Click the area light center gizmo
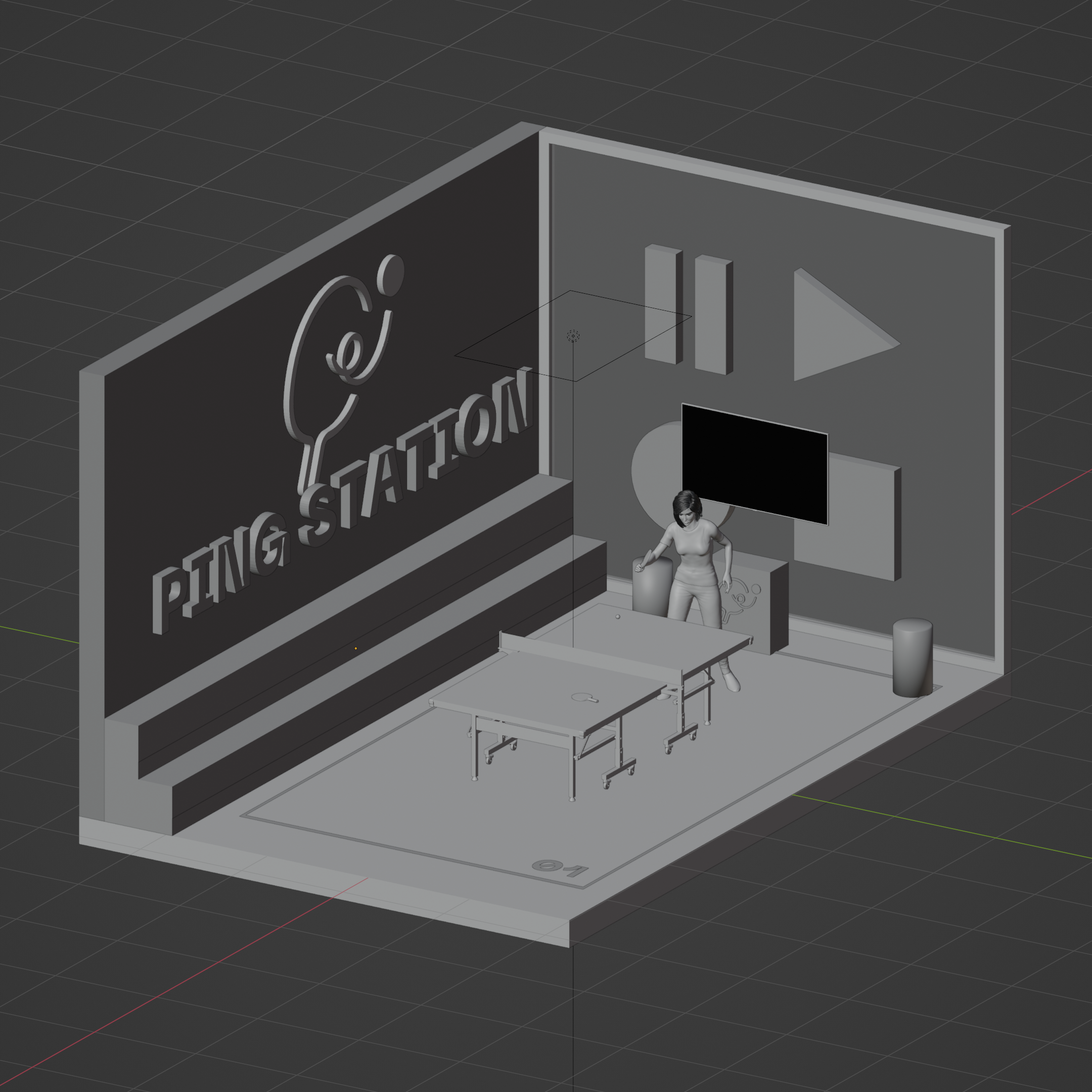Viewport: 1092px width, 1092px height. click(x=573, y=336)
